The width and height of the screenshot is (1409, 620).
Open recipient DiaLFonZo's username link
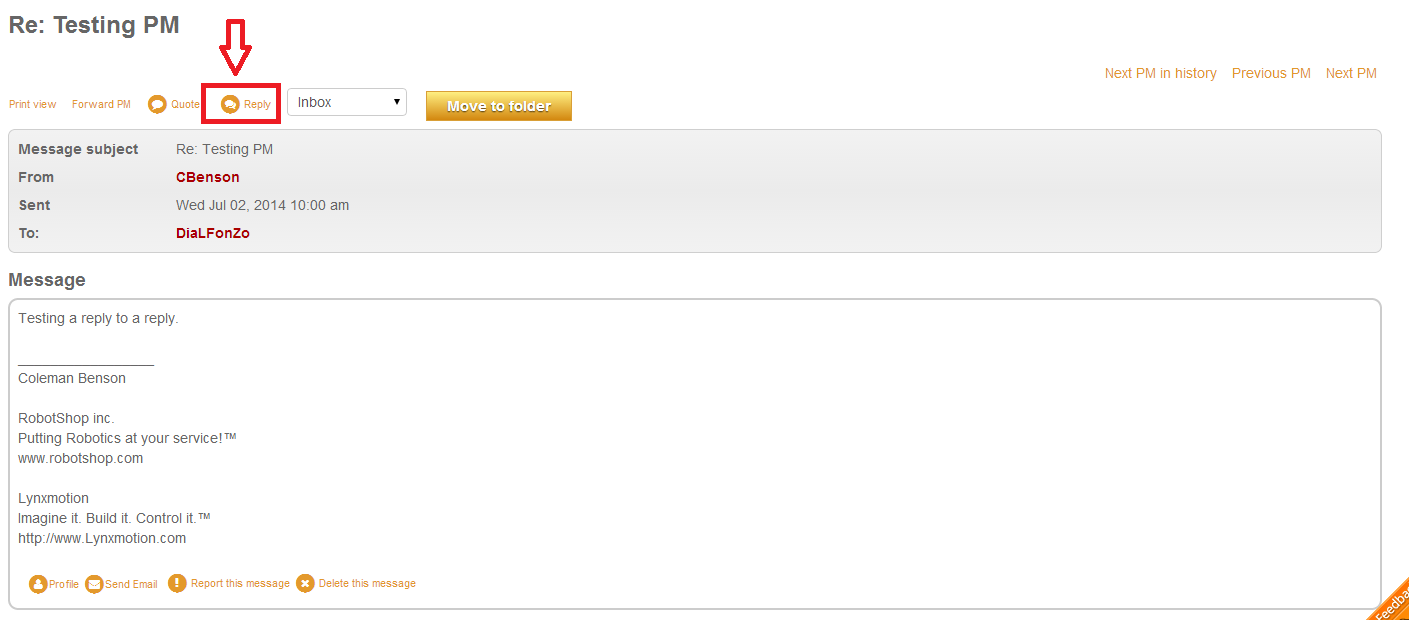(213, 233)
